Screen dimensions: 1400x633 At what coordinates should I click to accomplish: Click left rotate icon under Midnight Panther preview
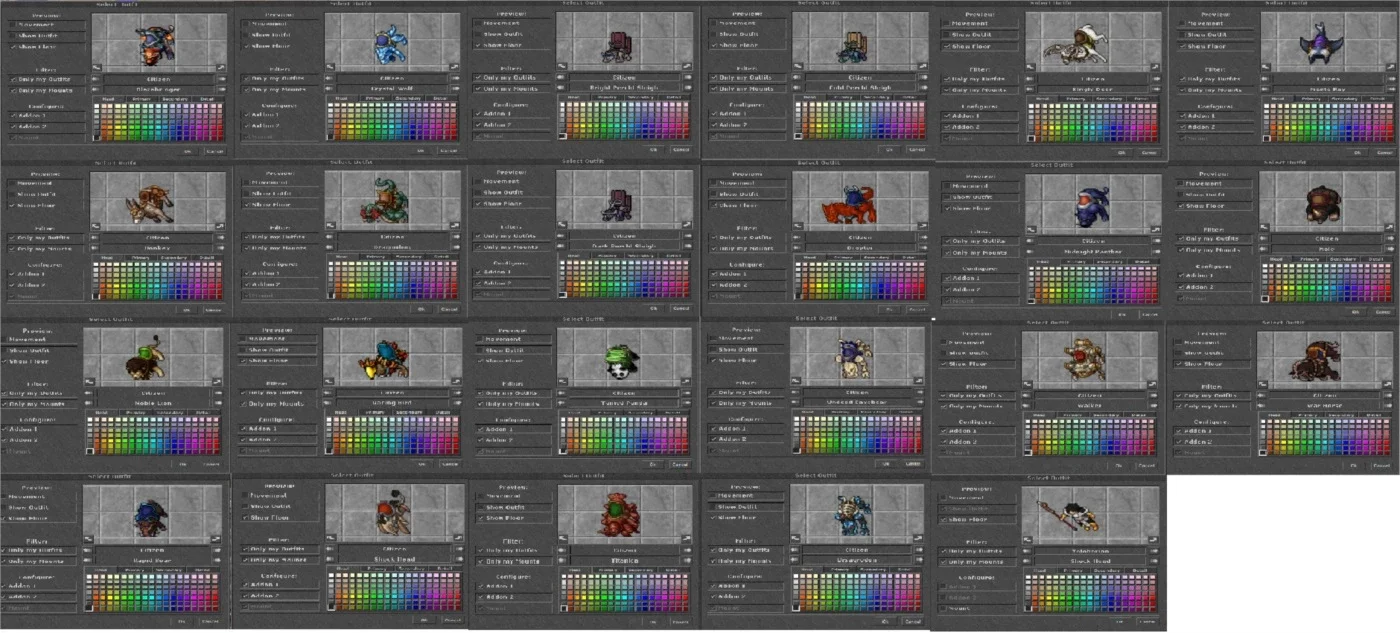[x=1031, y=230]
